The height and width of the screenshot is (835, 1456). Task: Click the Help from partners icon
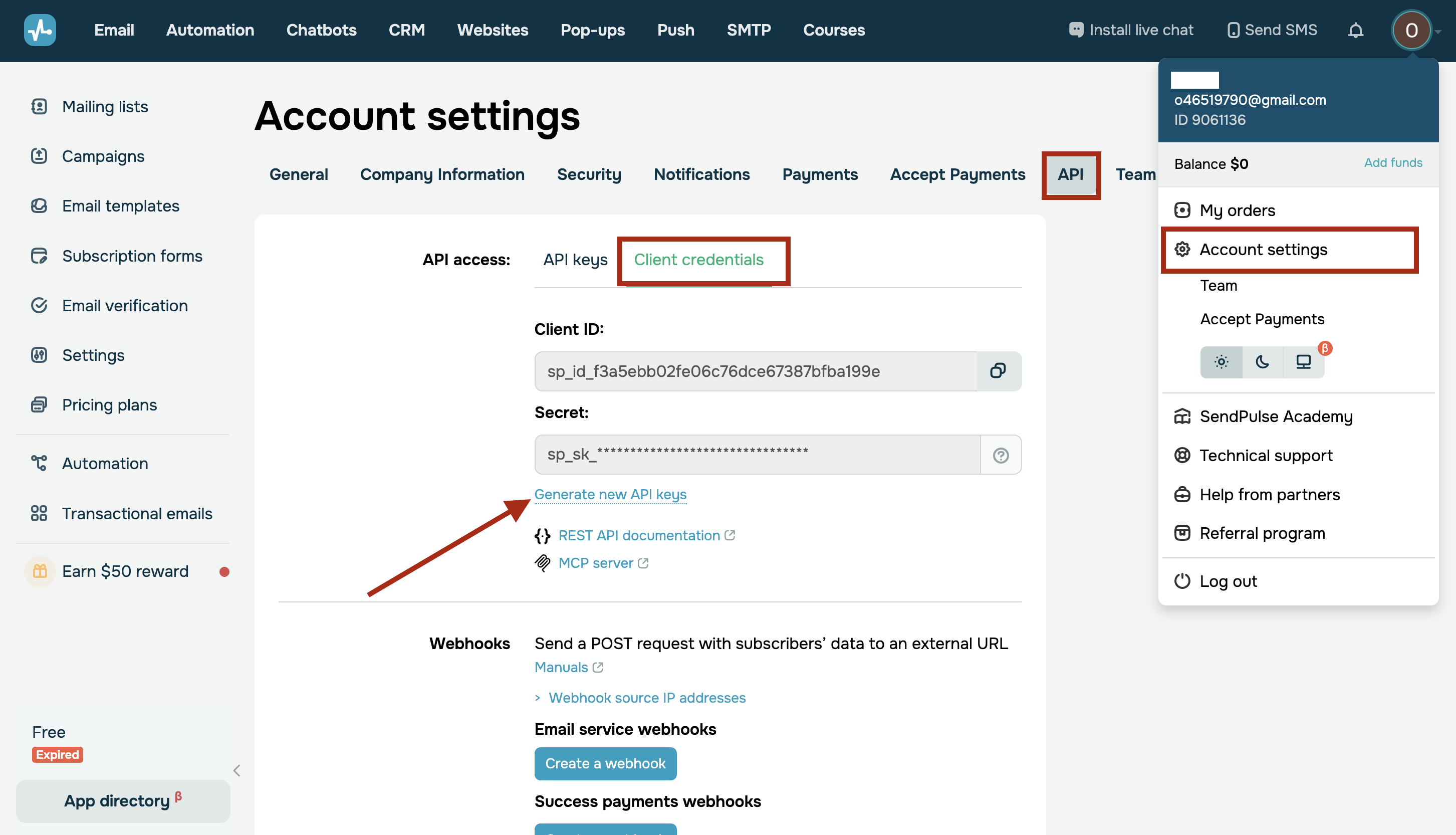pos(1181,494)
